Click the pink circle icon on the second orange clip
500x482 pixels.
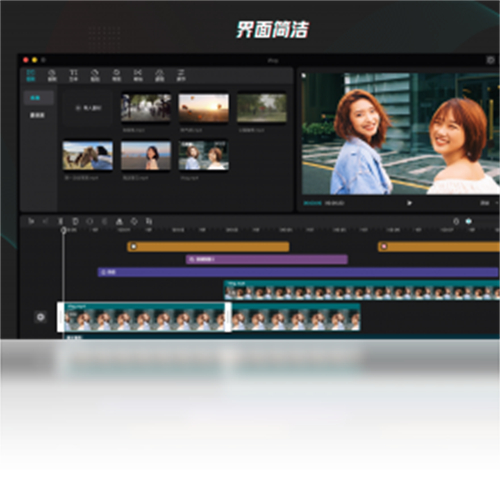click(384, 247)
